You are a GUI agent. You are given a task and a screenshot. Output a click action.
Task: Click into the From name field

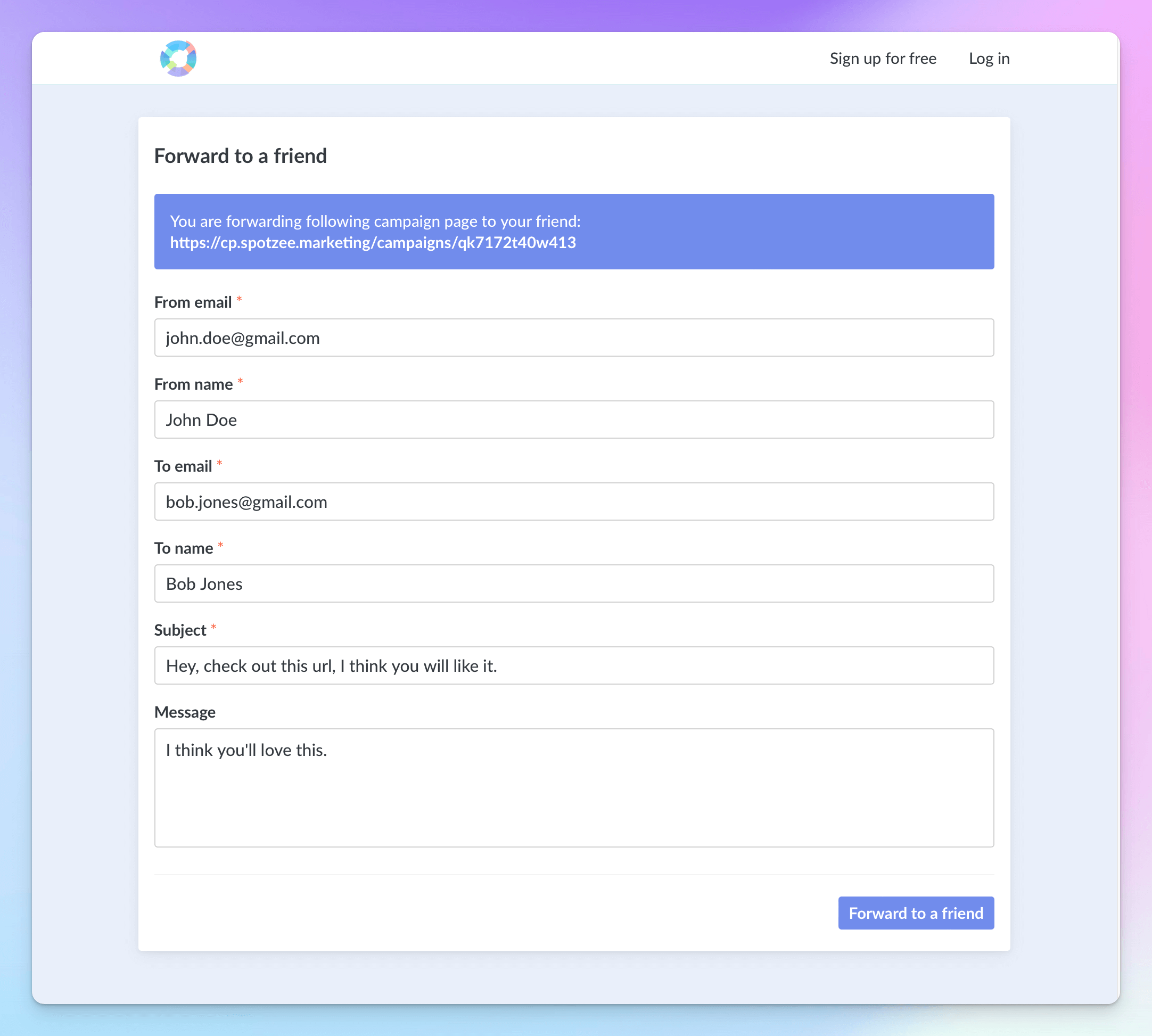pos(574,420)
